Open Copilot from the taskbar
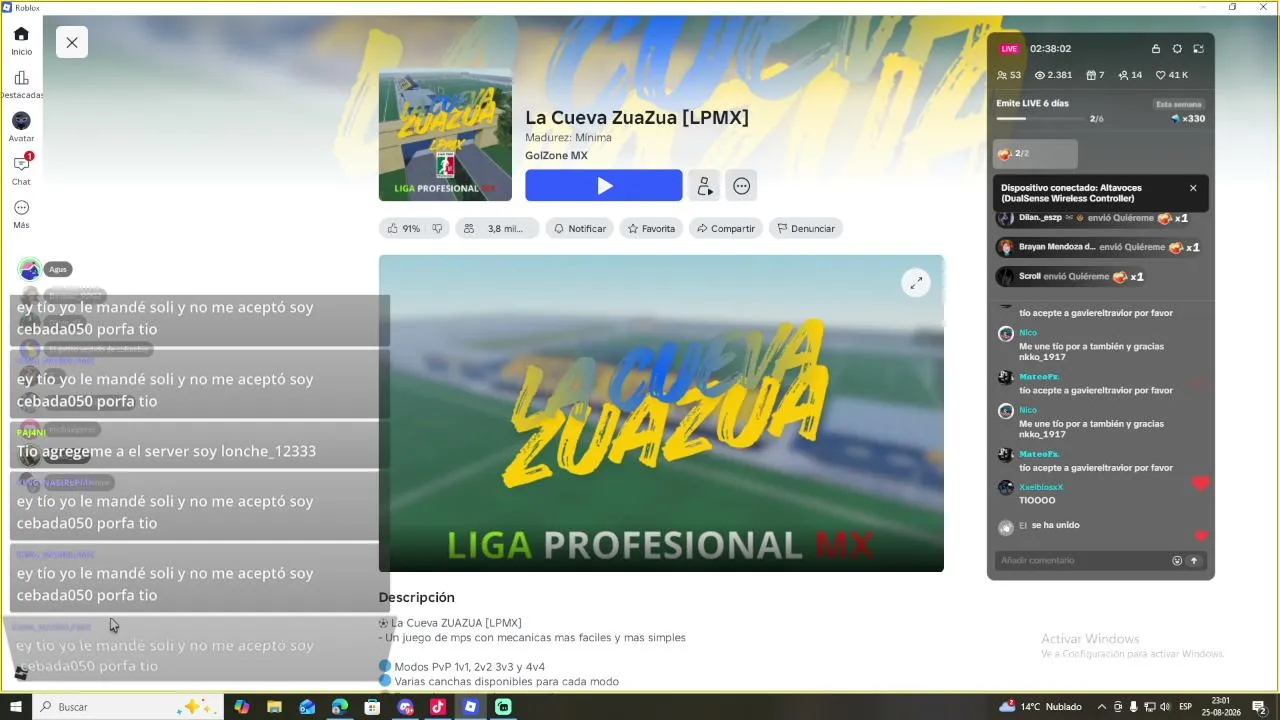This screenshot has width=1280, height=720. tap(241, 707)
